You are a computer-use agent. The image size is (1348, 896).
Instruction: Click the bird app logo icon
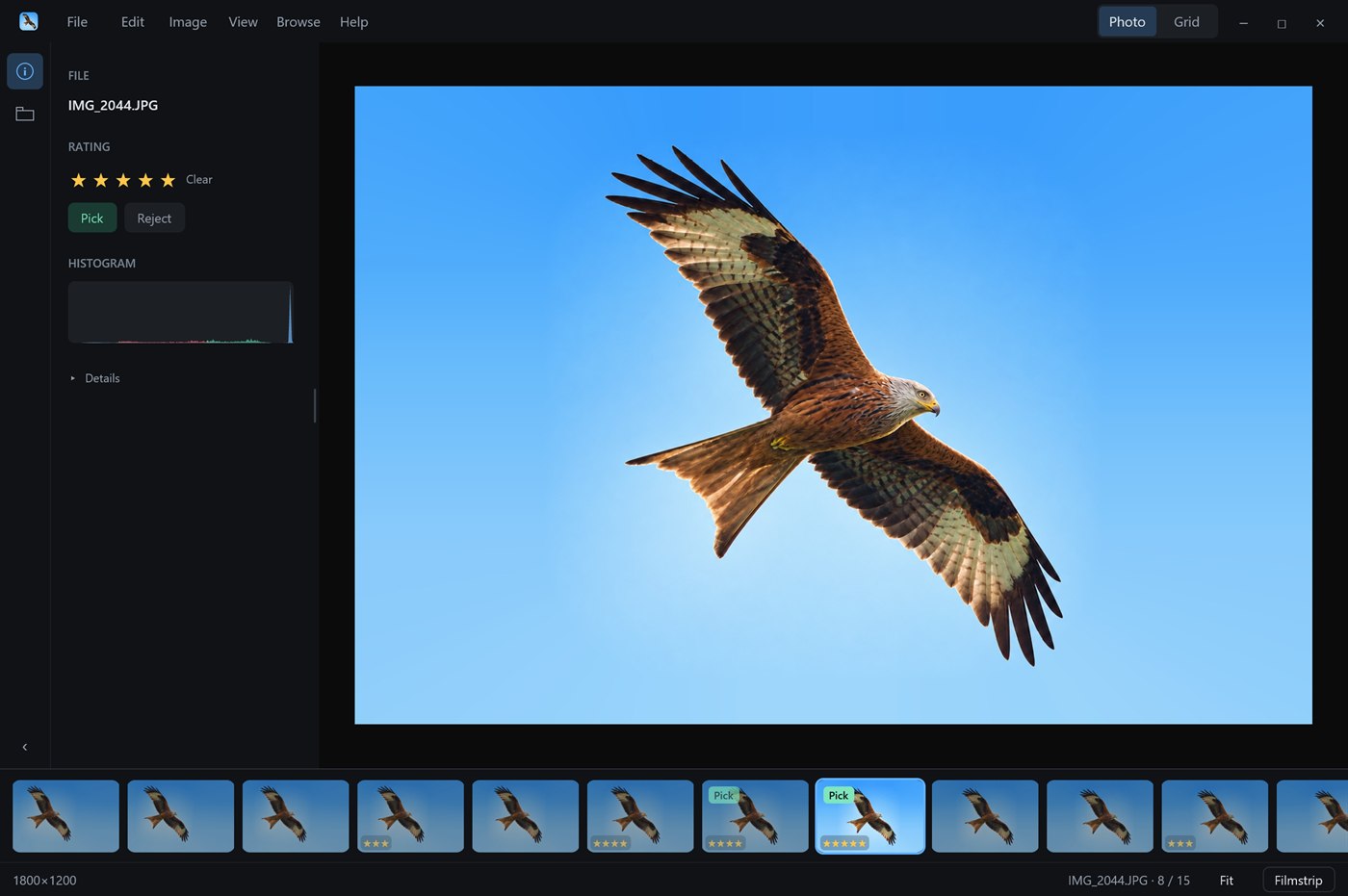click(29, 21)
